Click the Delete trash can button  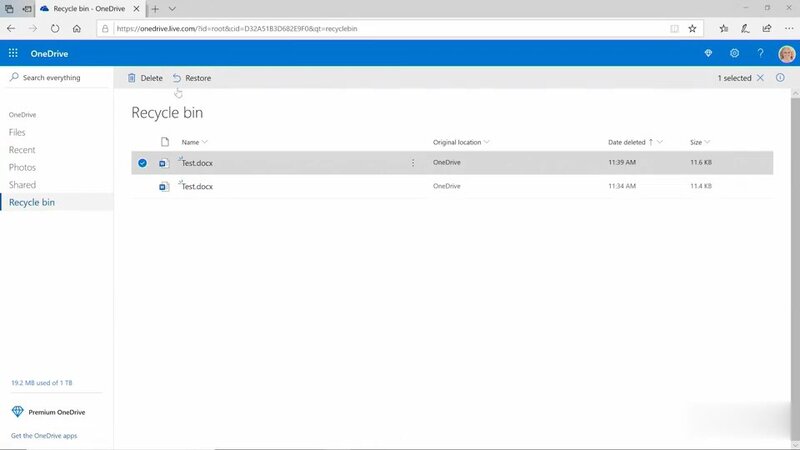coord(145,78)
